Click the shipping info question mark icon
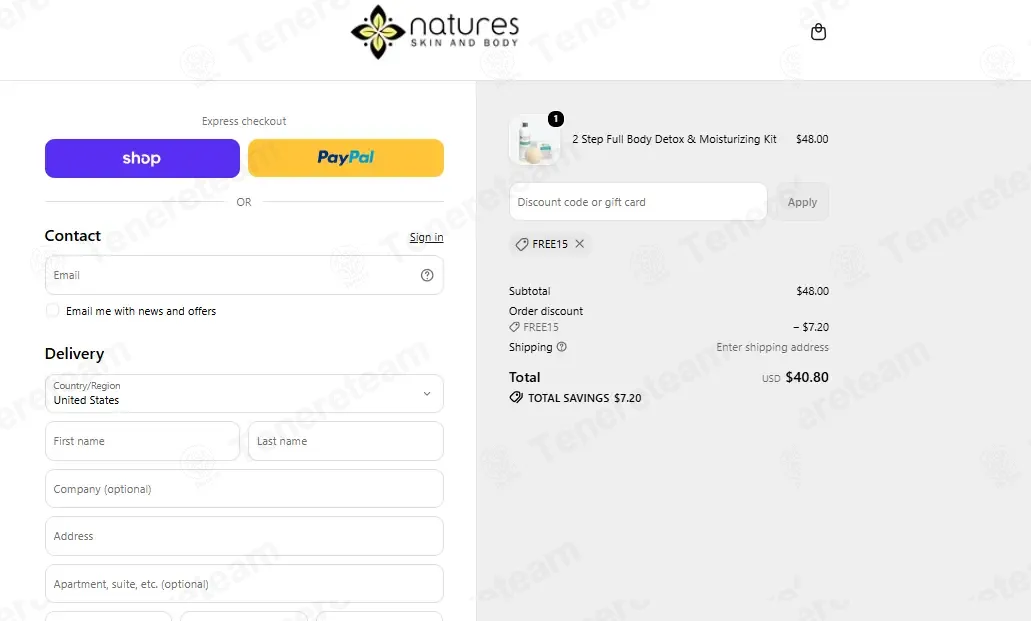Screen dimensions: 1031x621 [562, 347]
